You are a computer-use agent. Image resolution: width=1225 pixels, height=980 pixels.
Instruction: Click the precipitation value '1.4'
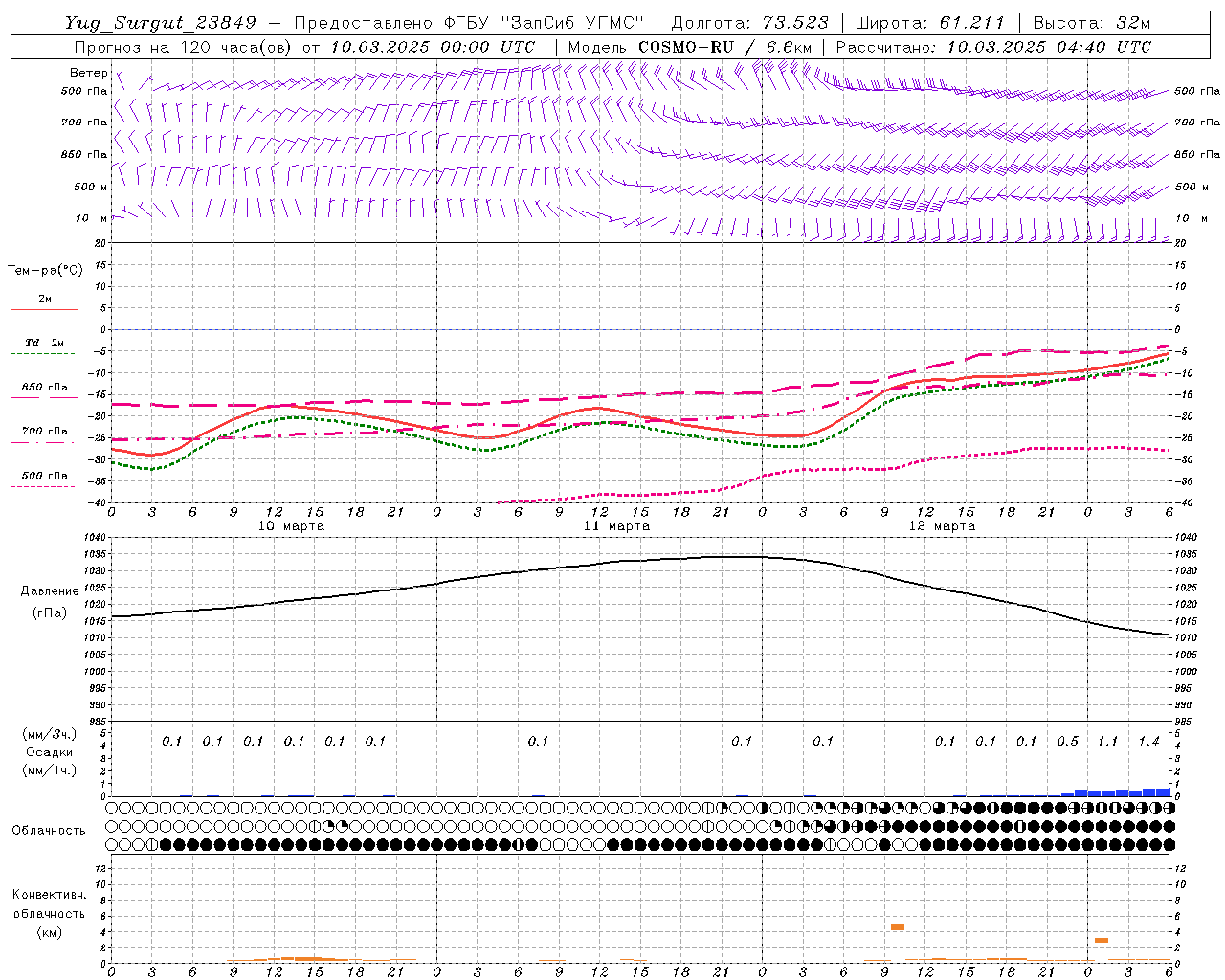pos(1148,741)
